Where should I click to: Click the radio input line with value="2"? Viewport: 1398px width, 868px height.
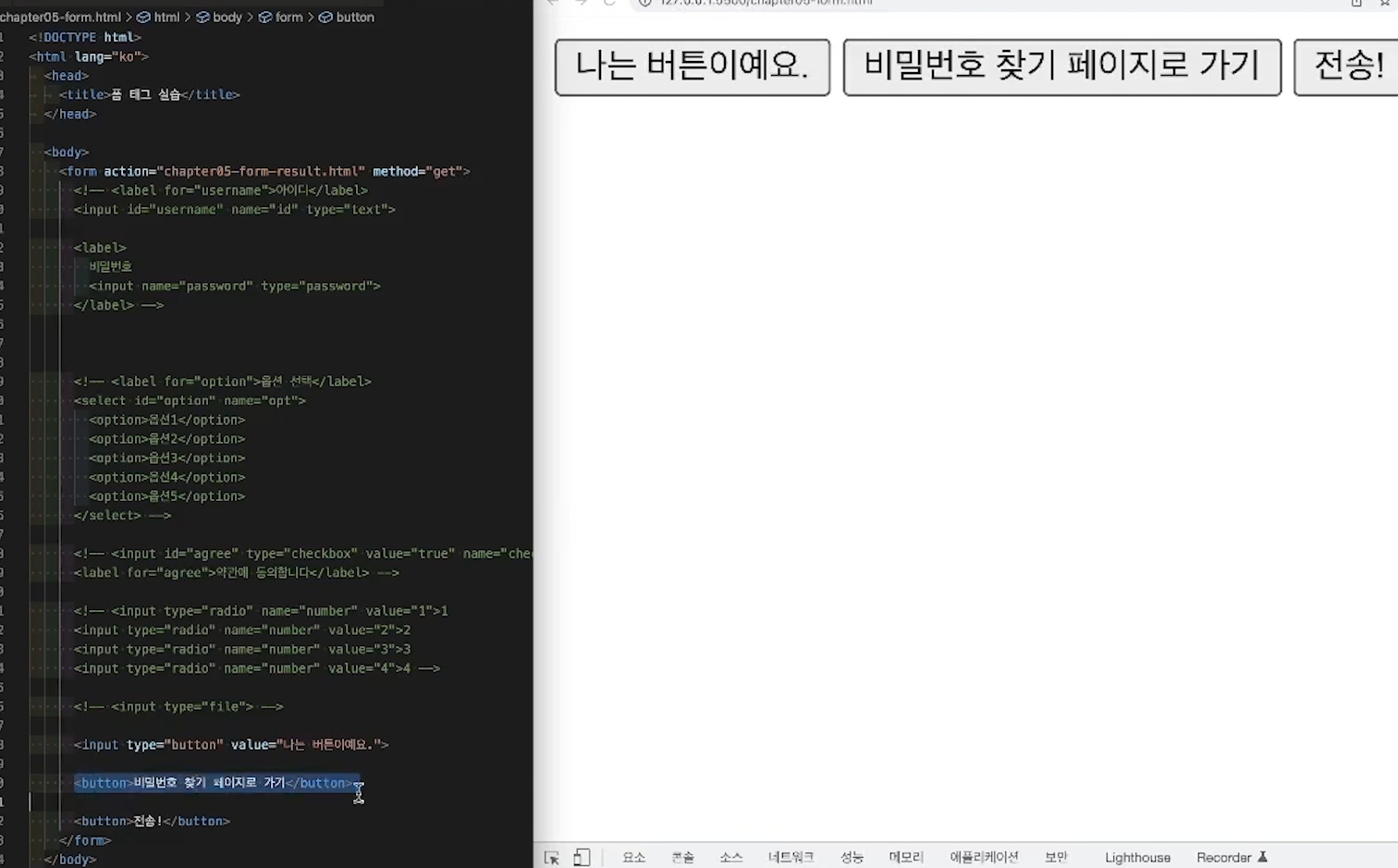coord(242,630)
